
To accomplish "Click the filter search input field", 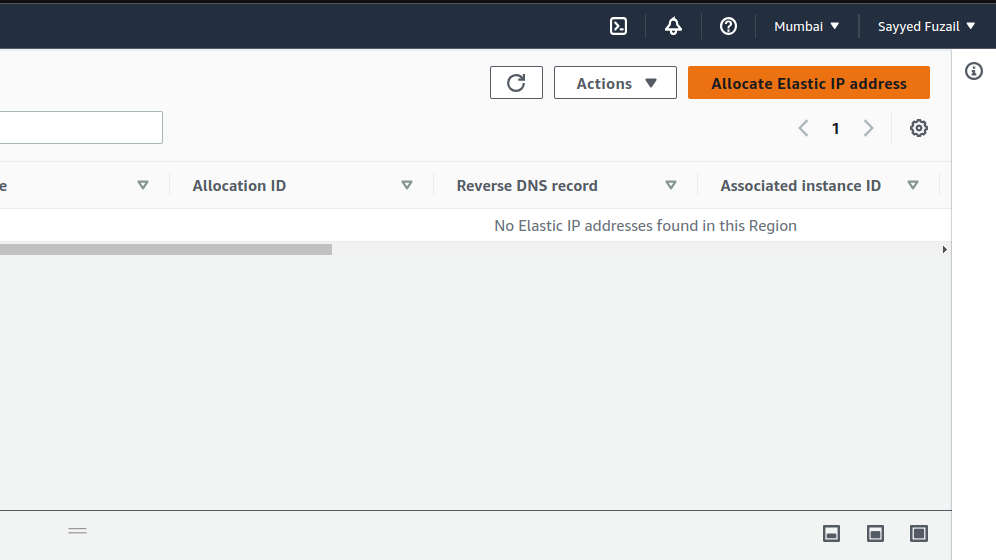I will tap(80, 128).
